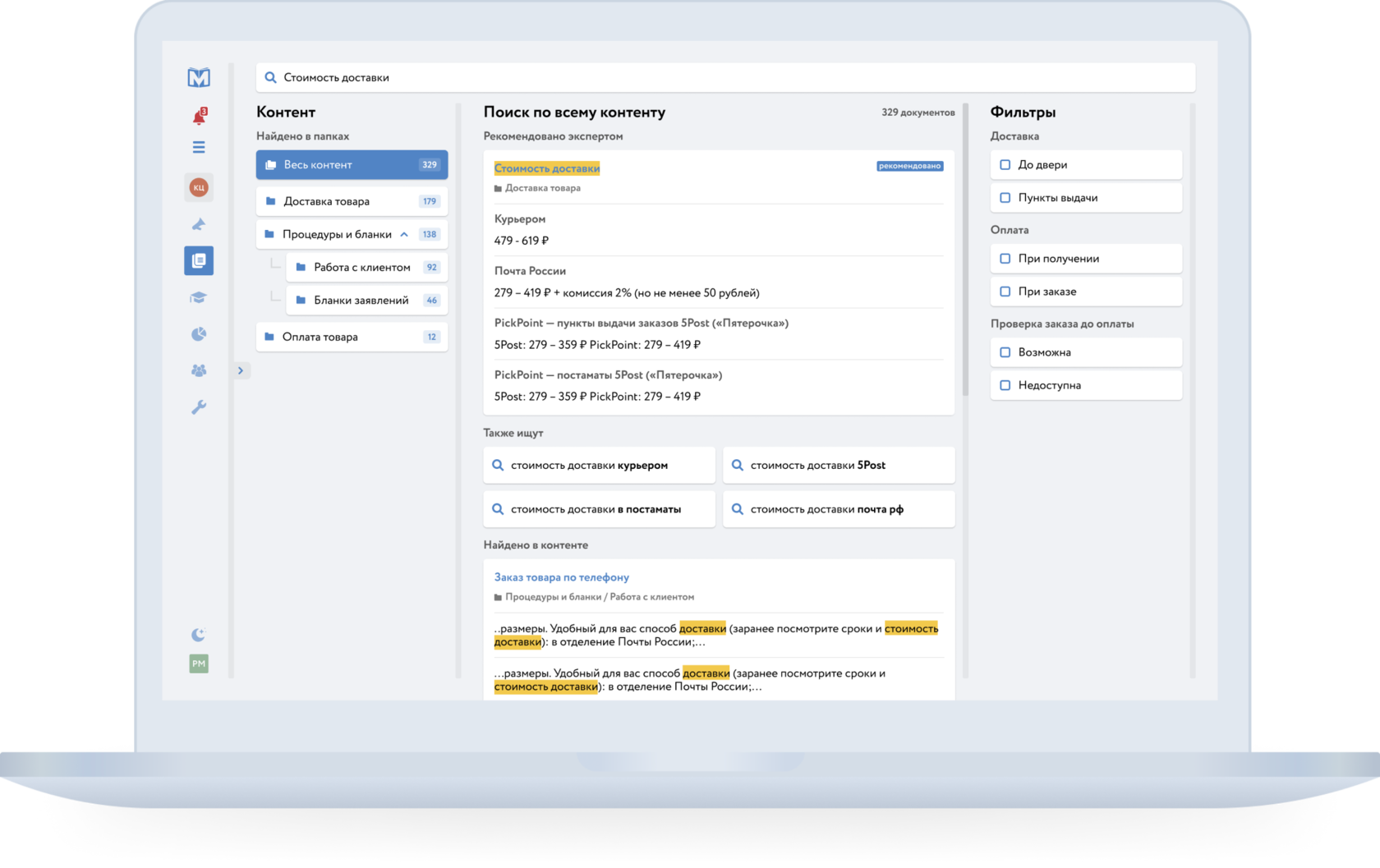Open the content library section in sidebar
Screen dimensions: 1380x868
(199, 260)
